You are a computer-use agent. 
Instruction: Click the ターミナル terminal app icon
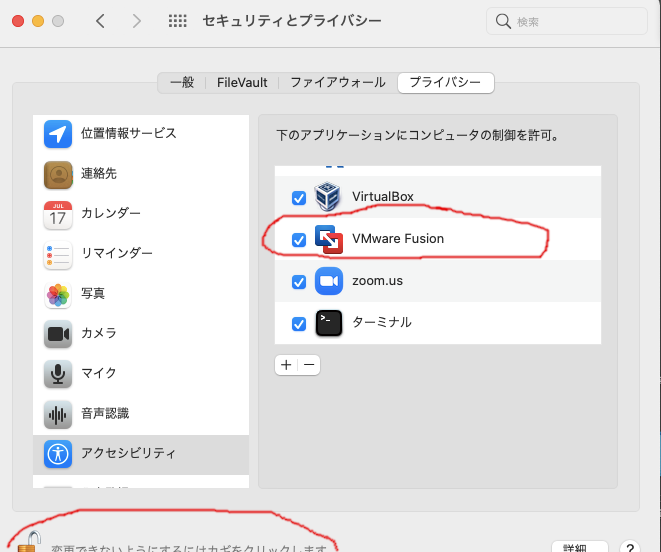click(x=329, y=323)
